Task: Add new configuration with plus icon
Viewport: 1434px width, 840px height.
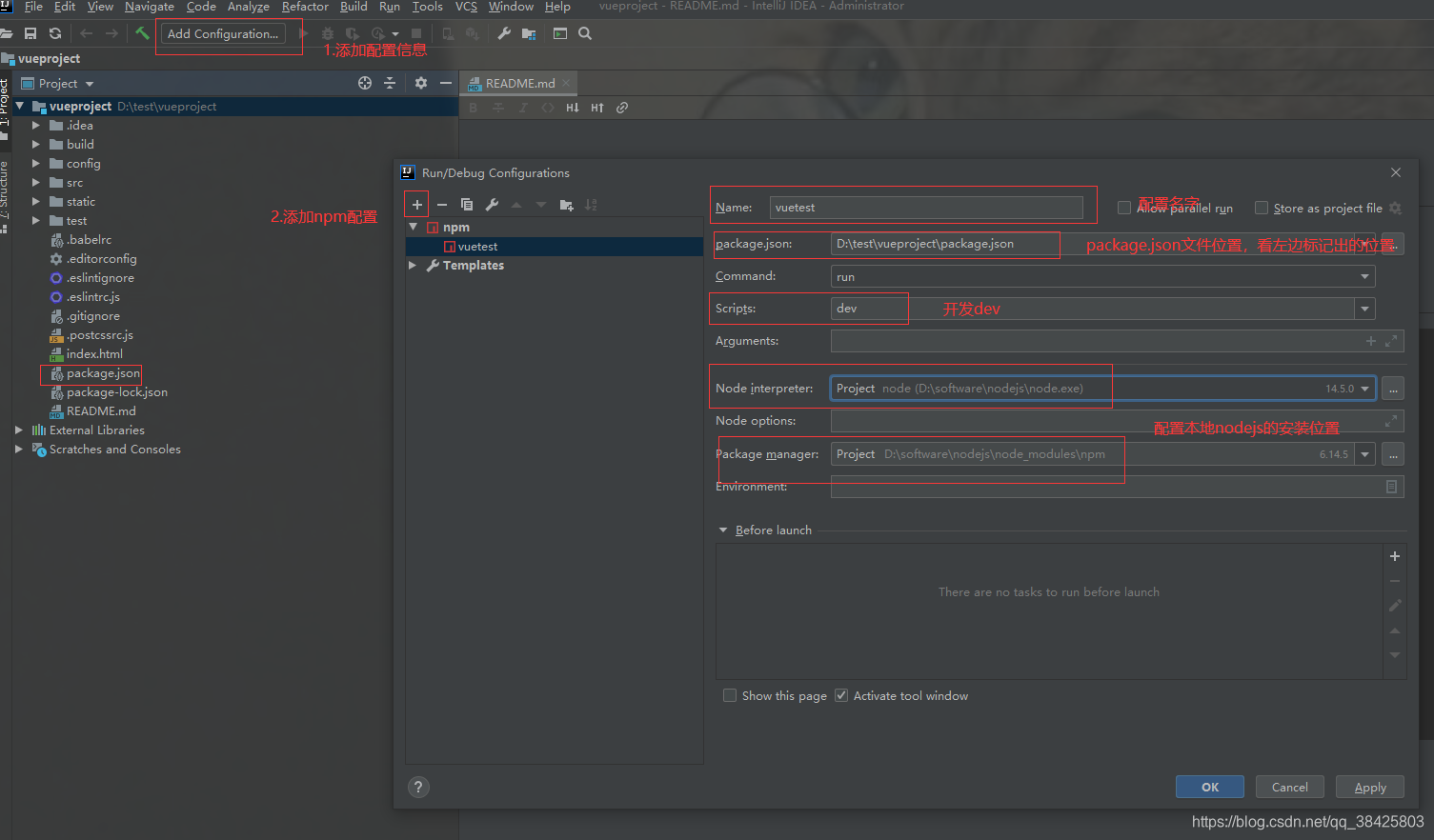Action: [x=416, y=205]
